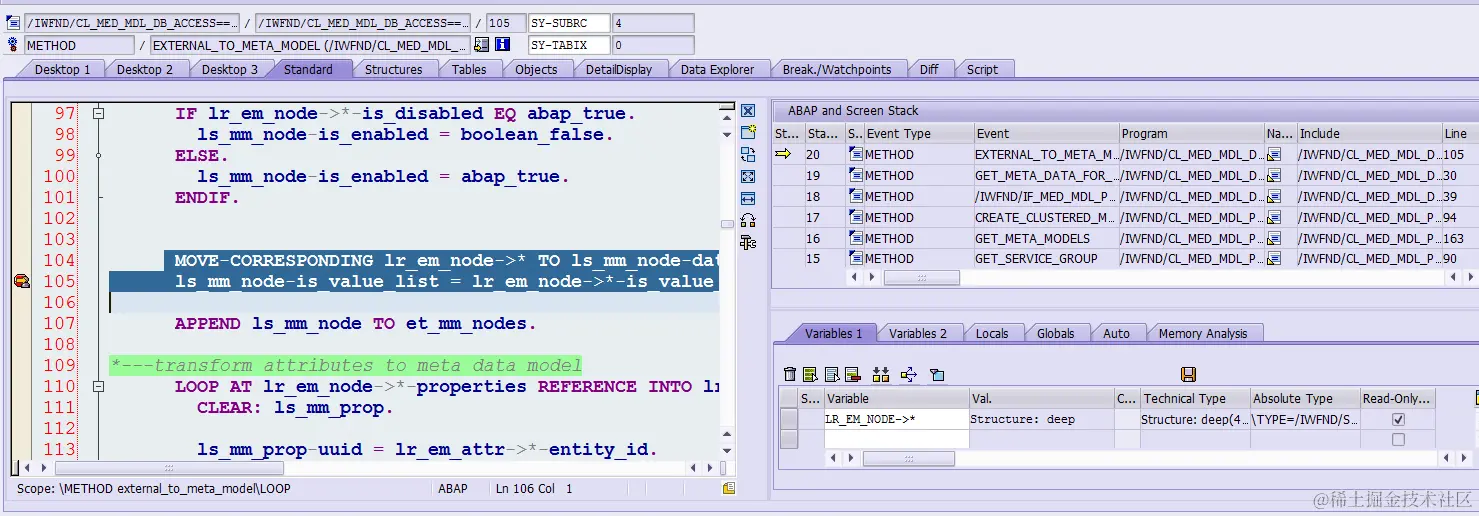This screenshot has width=1479, height=516.
Task: Click the second list icon in Variables toolbar
Action: (832, 374)
